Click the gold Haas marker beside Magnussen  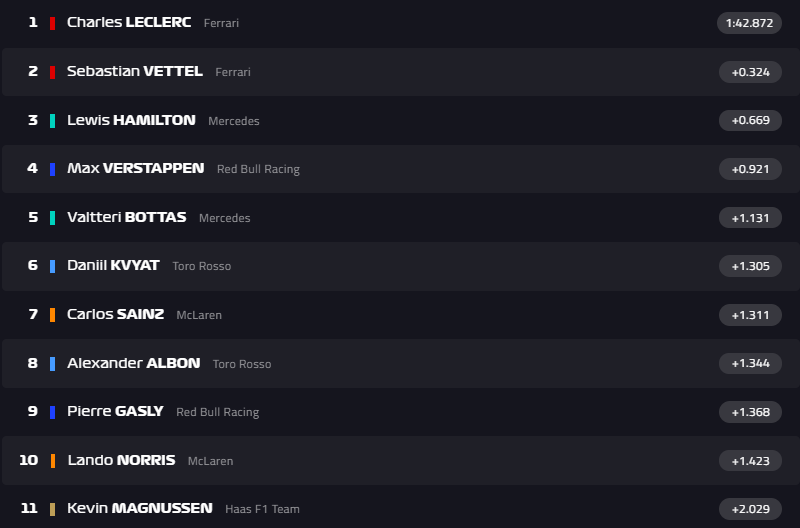point(52,509)
